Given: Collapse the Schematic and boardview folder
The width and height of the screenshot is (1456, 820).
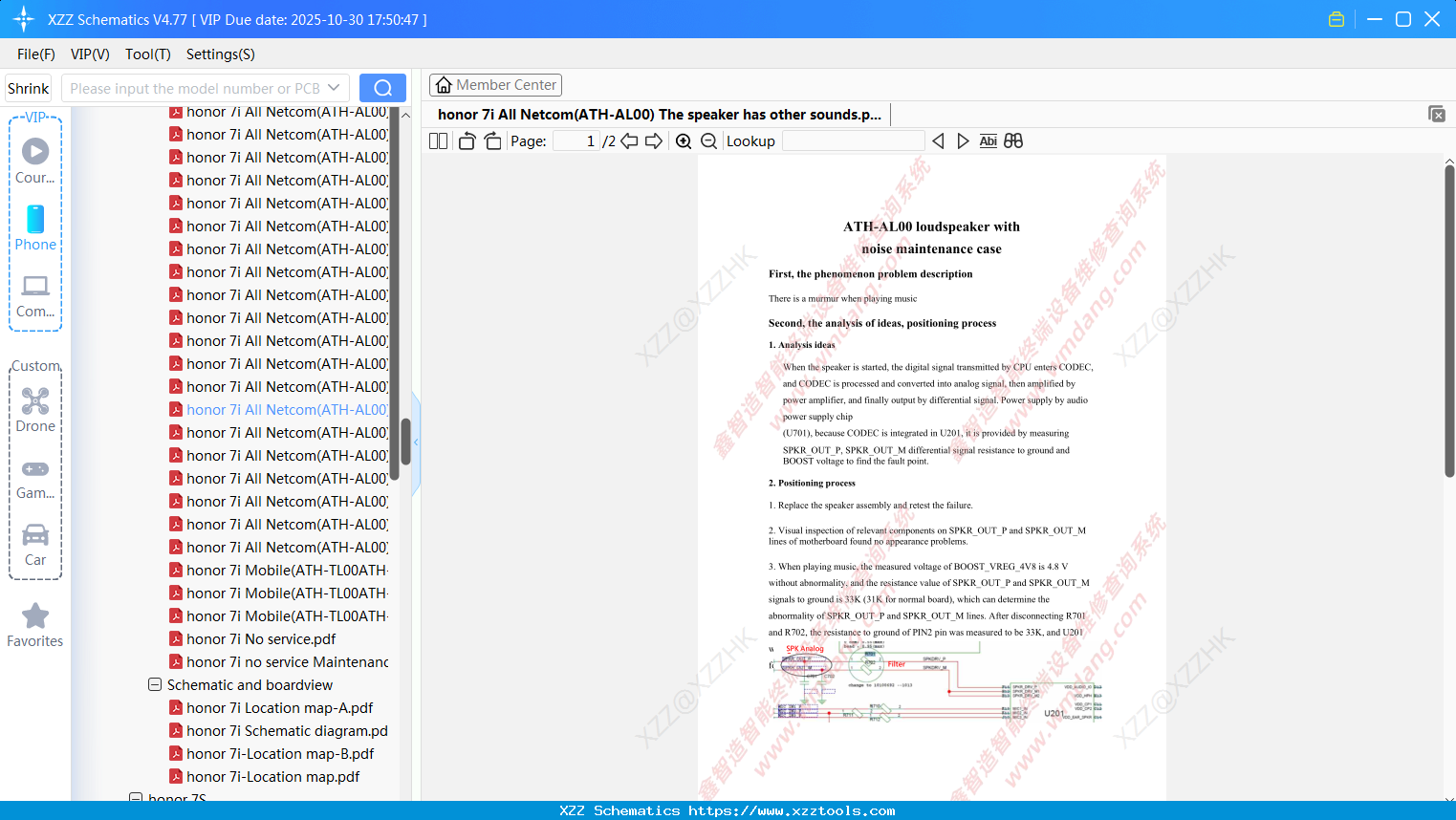Looking at the screenshot, I should (155, 685).
